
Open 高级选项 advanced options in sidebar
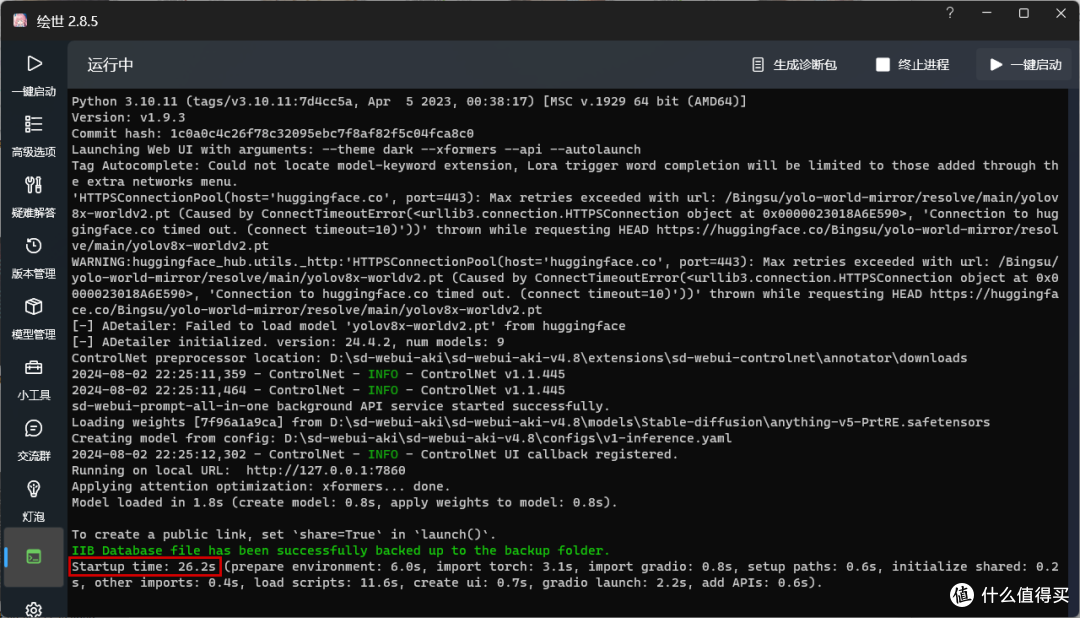point(34,136)
